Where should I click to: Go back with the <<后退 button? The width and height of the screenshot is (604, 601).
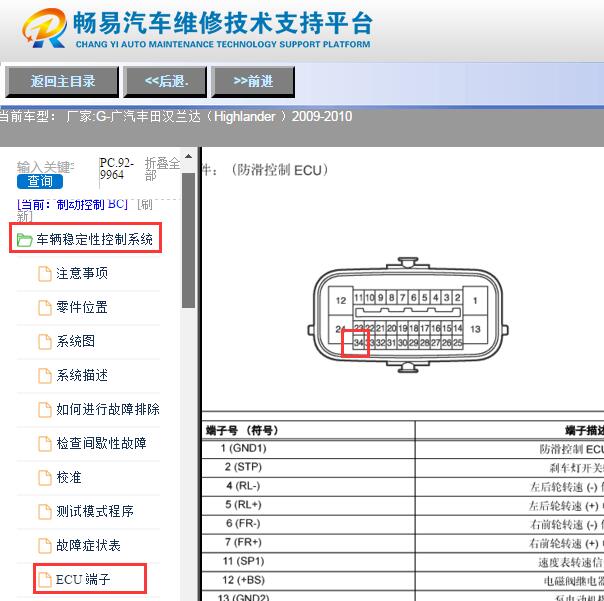[165, 81]
